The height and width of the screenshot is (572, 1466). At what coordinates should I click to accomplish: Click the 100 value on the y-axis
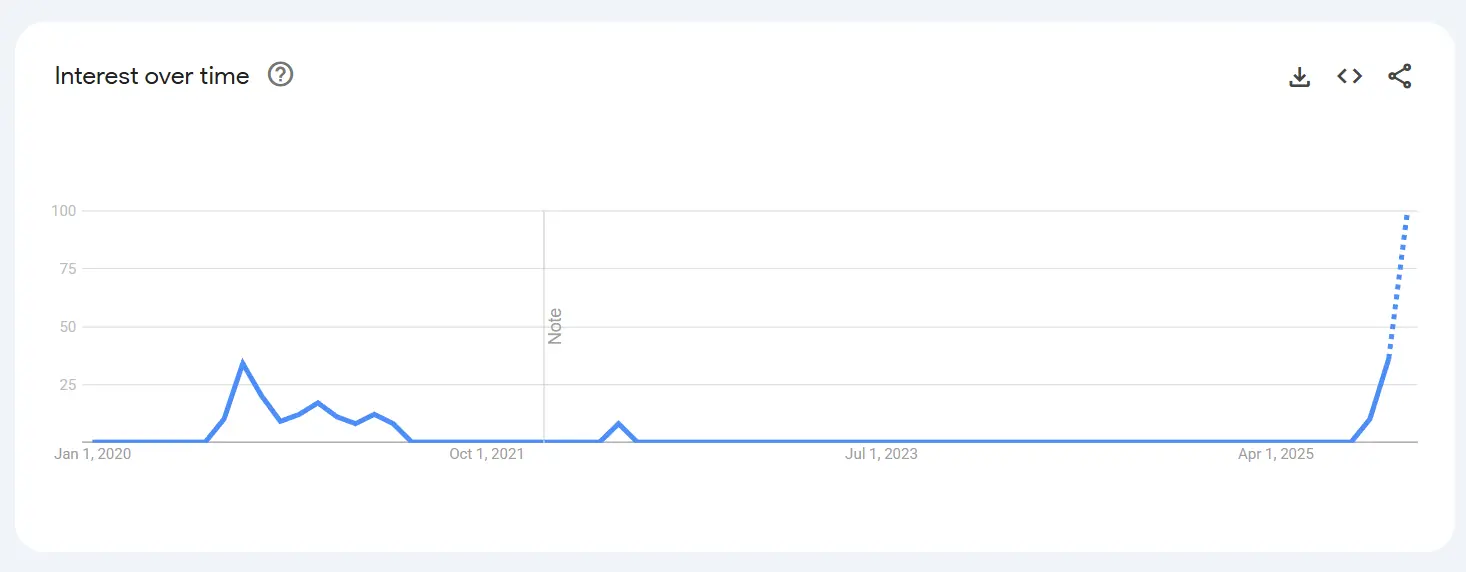65,211
